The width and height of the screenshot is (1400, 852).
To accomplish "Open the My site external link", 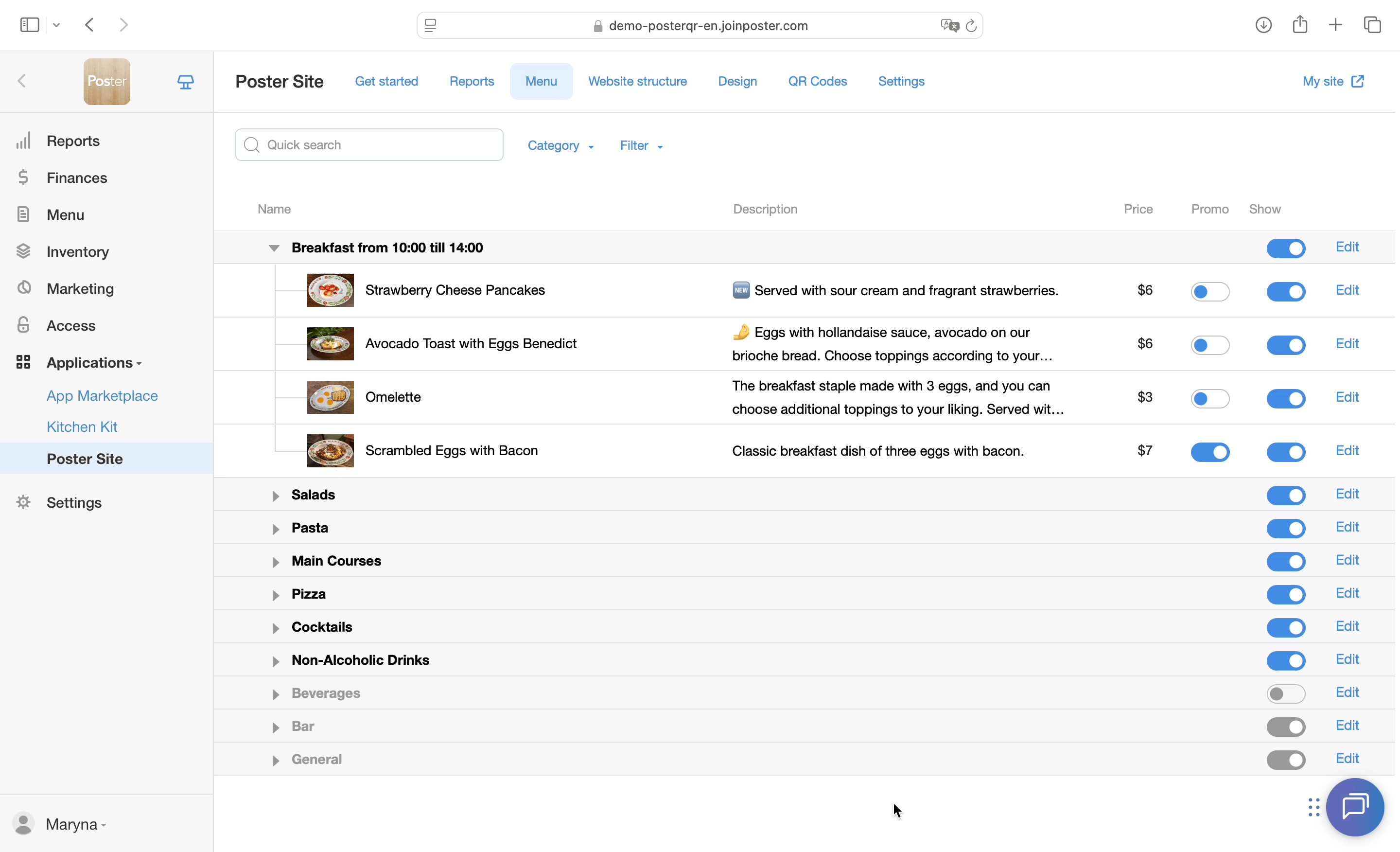I will coord(1332,81).
